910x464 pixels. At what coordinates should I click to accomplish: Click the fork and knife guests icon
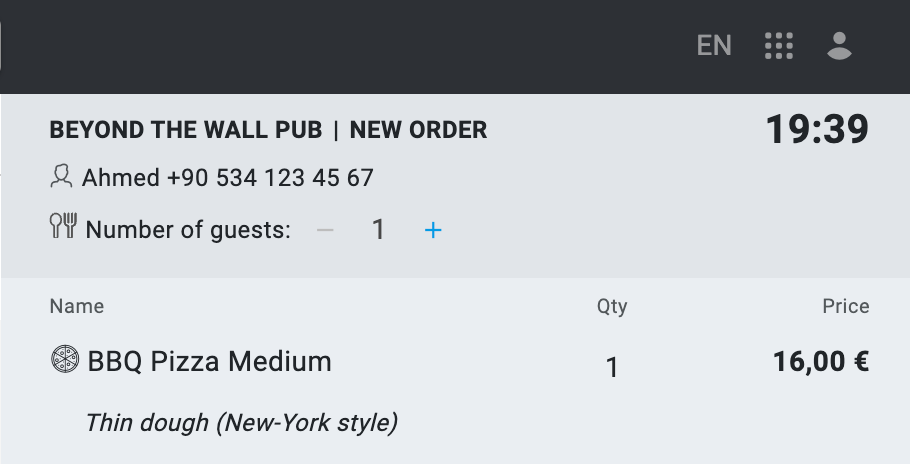coord(63,226)
